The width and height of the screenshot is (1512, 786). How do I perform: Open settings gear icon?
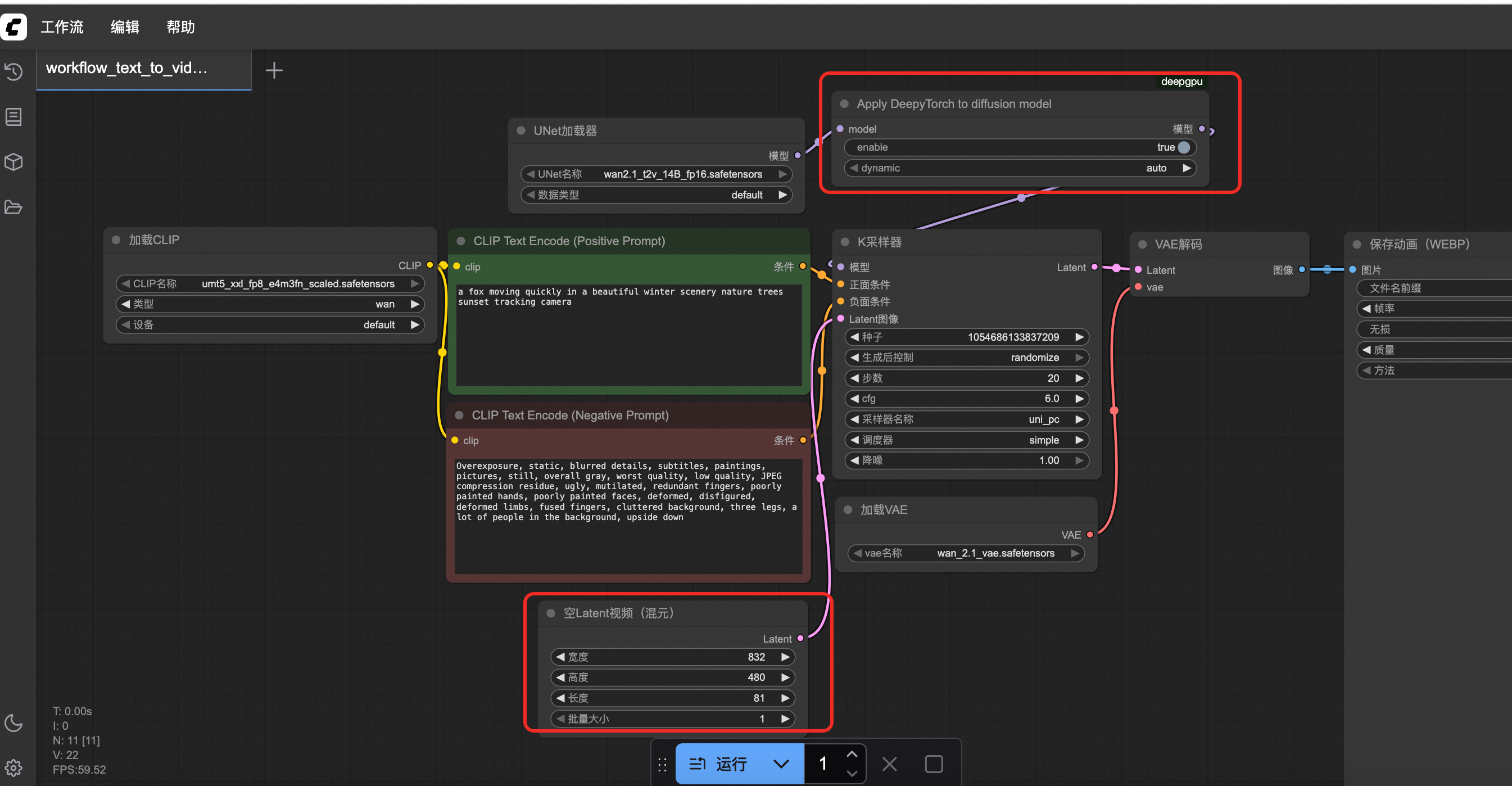pyautogui.click(x=13, y=767)
